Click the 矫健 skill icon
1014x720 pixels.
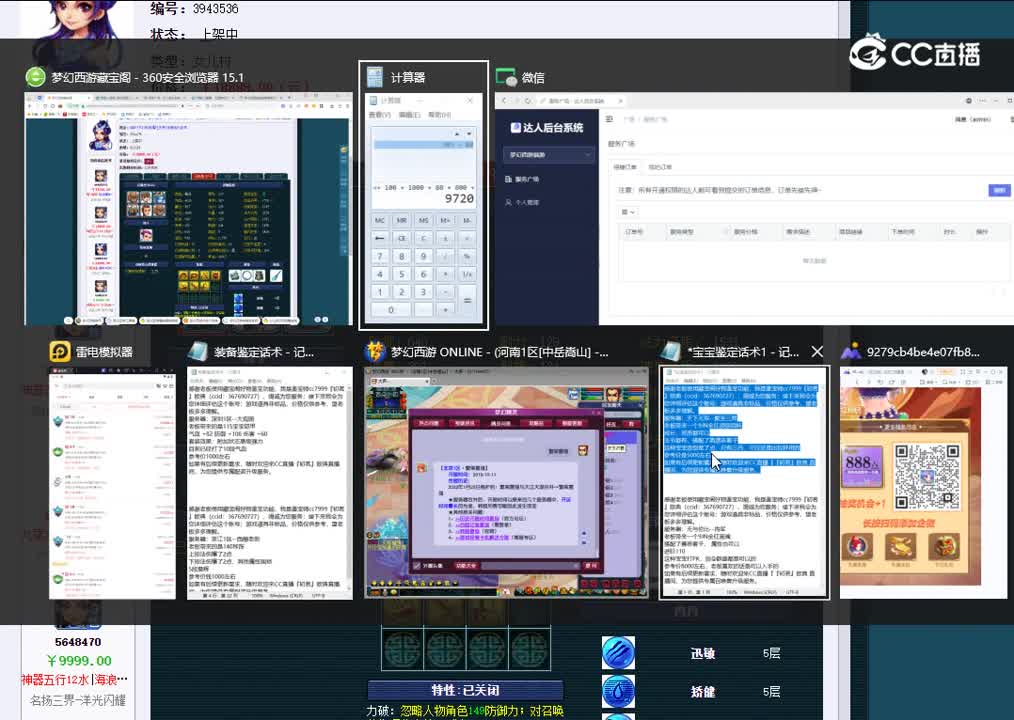pyautogui.click(x=618, y=692)
